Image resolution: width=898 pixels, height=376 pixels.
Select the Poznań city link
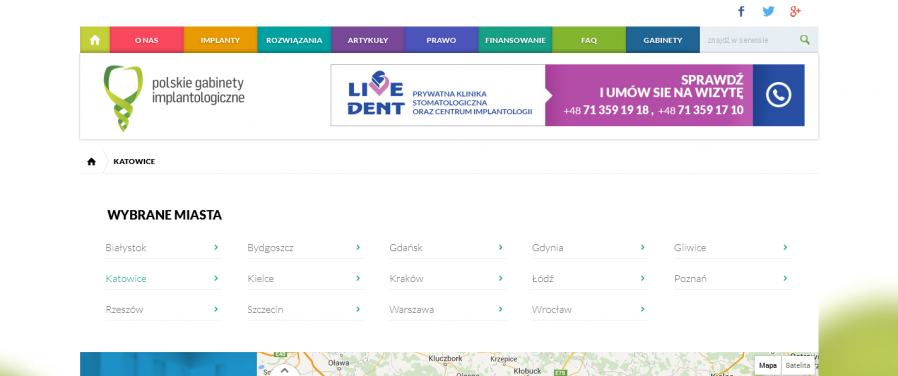coord(690,279)
